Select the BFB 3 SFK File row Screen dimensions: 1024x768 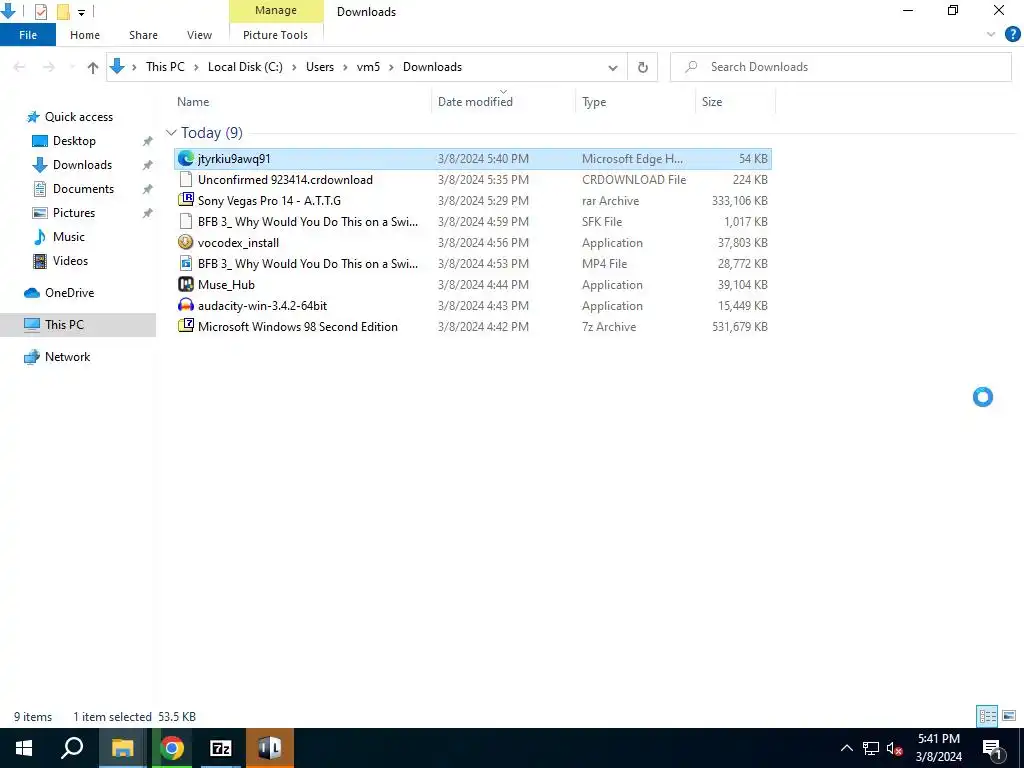coord(472,221)
